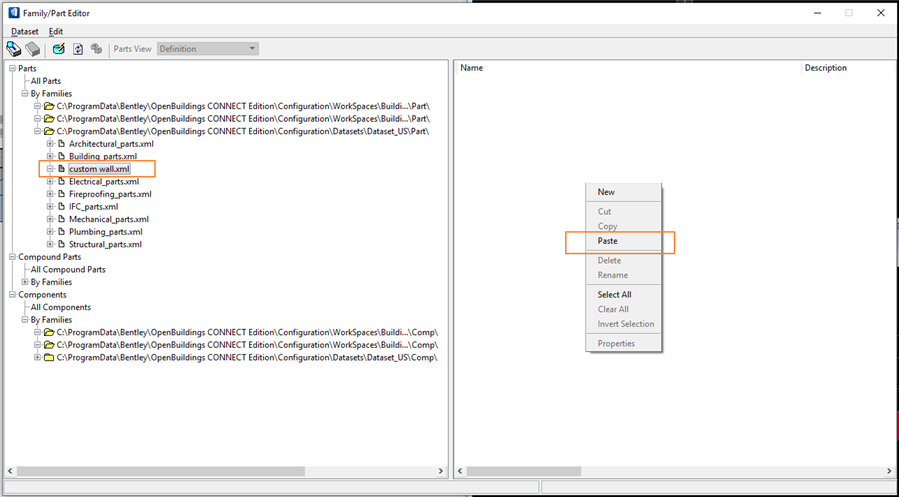Expand Architectural_parts.xml node
The height and width of the screenshot is (497, 899).
pos(50,144)
